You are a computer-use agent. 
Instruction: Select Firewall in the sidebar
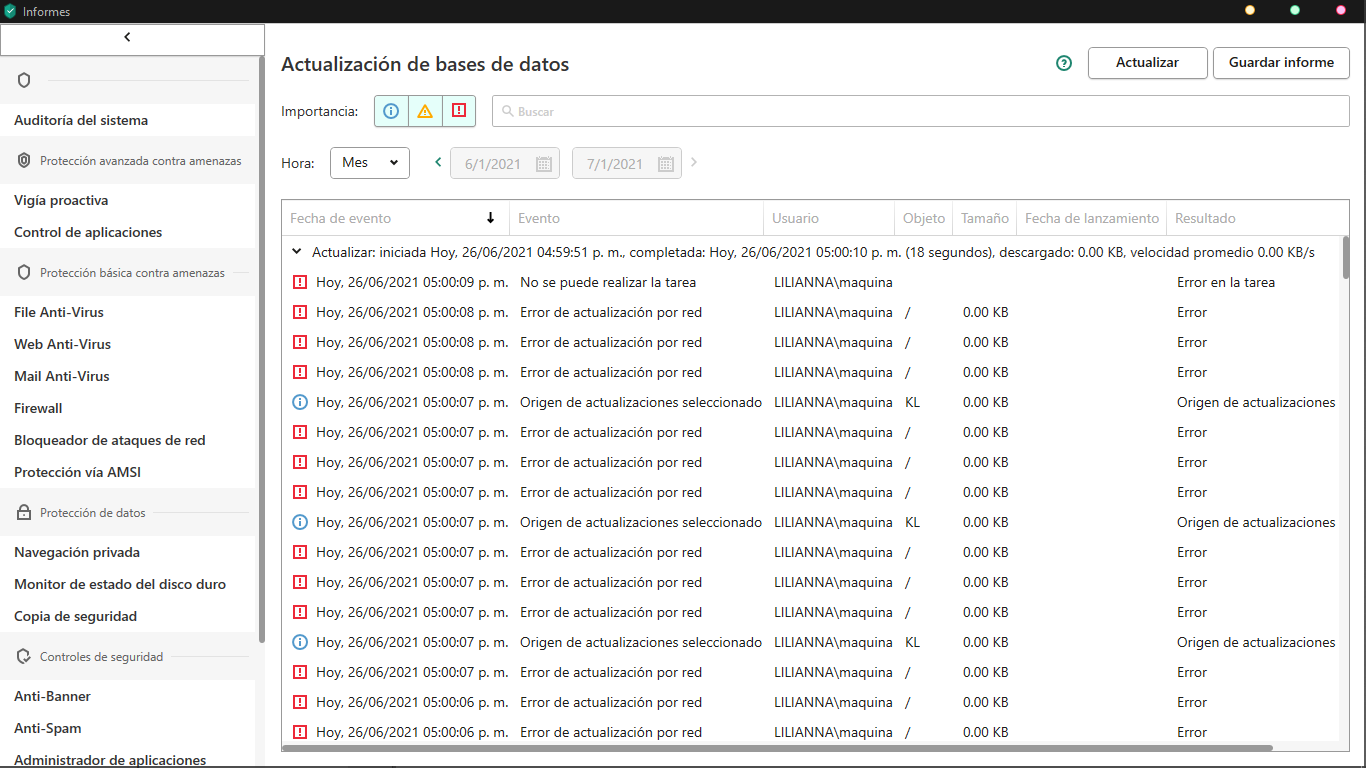pos(38,408)
